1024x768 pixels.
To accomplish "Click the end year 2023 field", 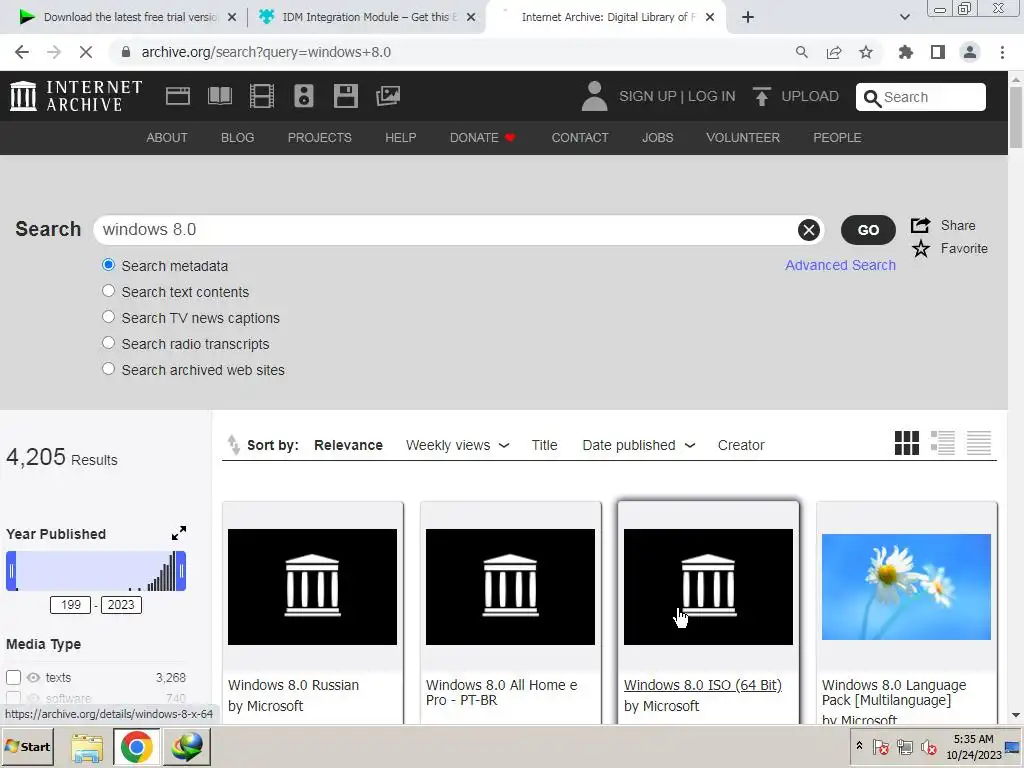I will tap(121, 605).
